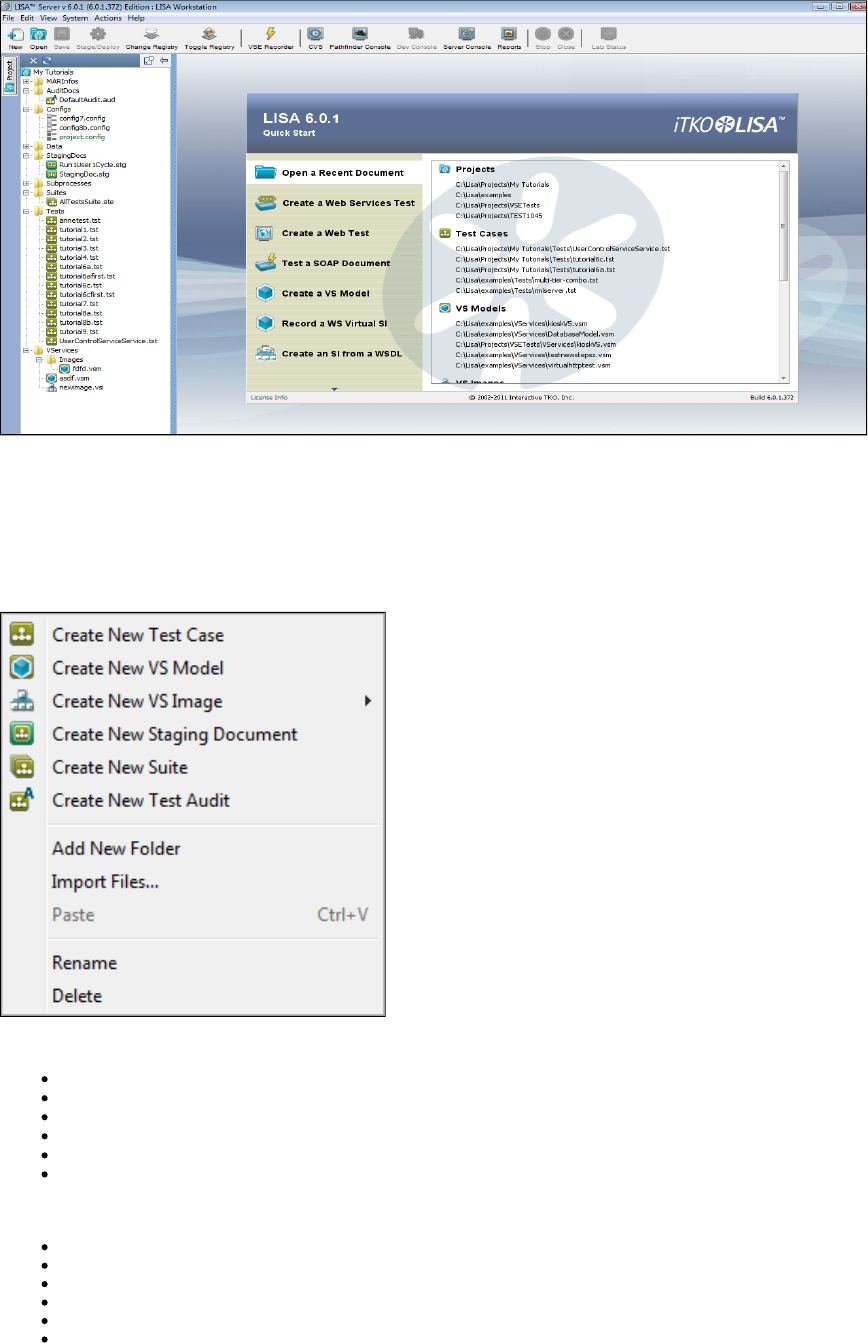Undock the project panel window icon

(148, 61)
